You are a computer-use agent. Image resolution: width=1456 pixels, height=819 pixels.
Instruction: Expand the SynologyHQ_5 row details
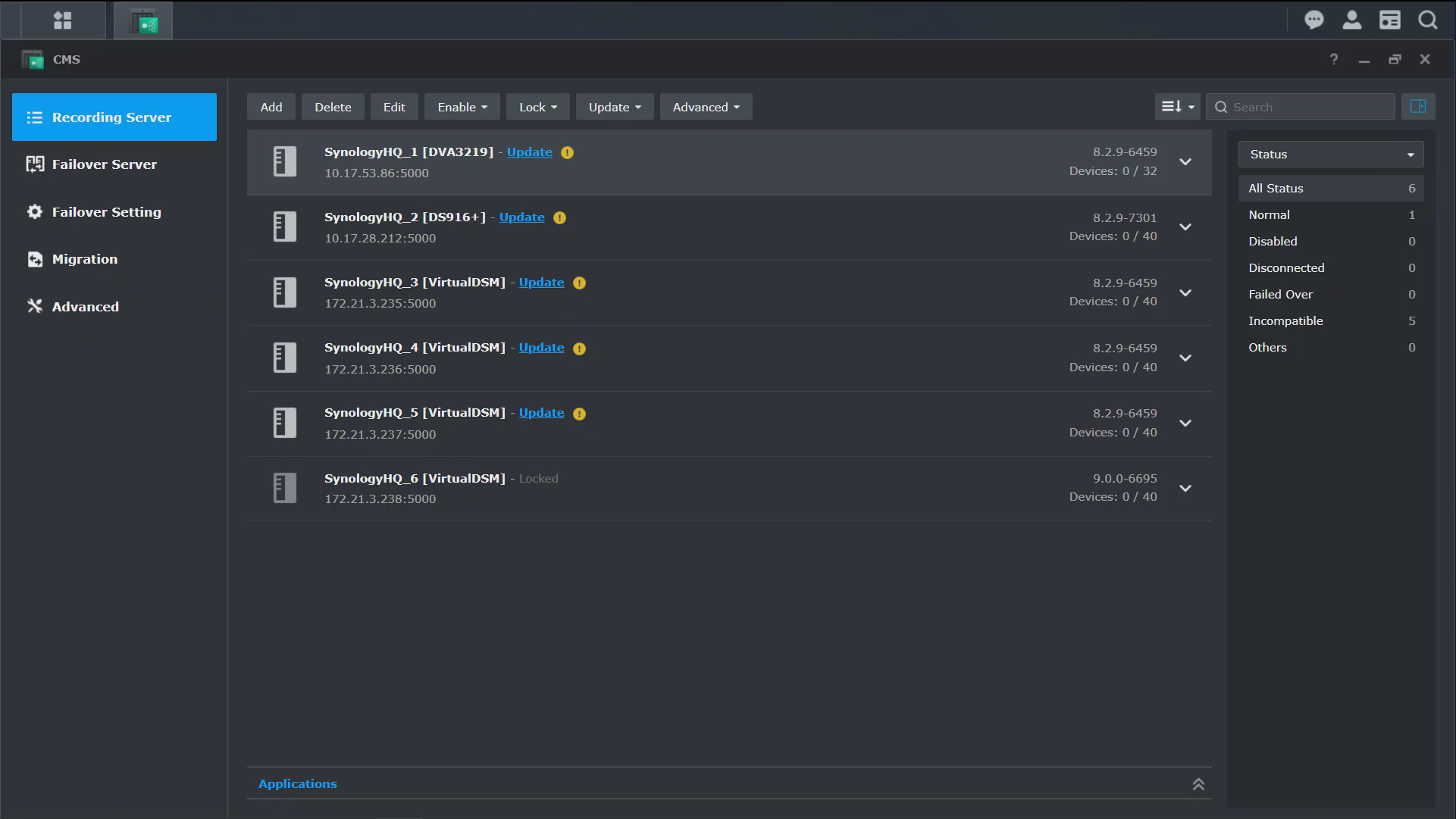tap(1185, 423)
